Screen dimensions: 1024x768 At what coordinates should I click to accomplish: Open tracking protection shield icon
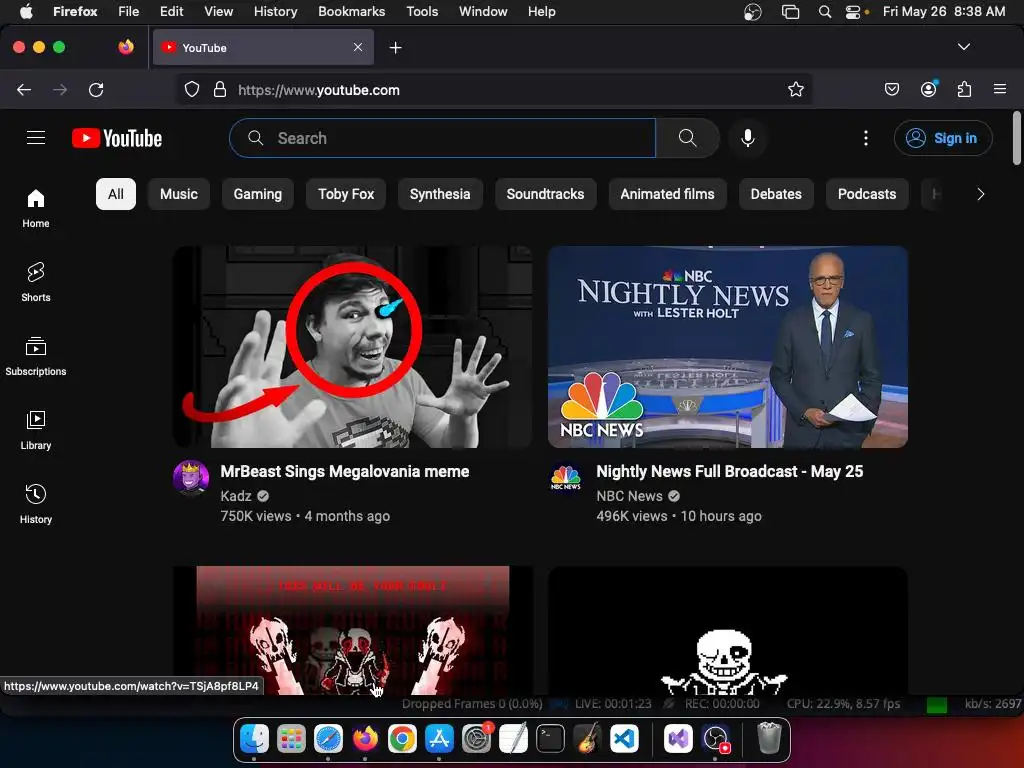[x=191, y=89]
